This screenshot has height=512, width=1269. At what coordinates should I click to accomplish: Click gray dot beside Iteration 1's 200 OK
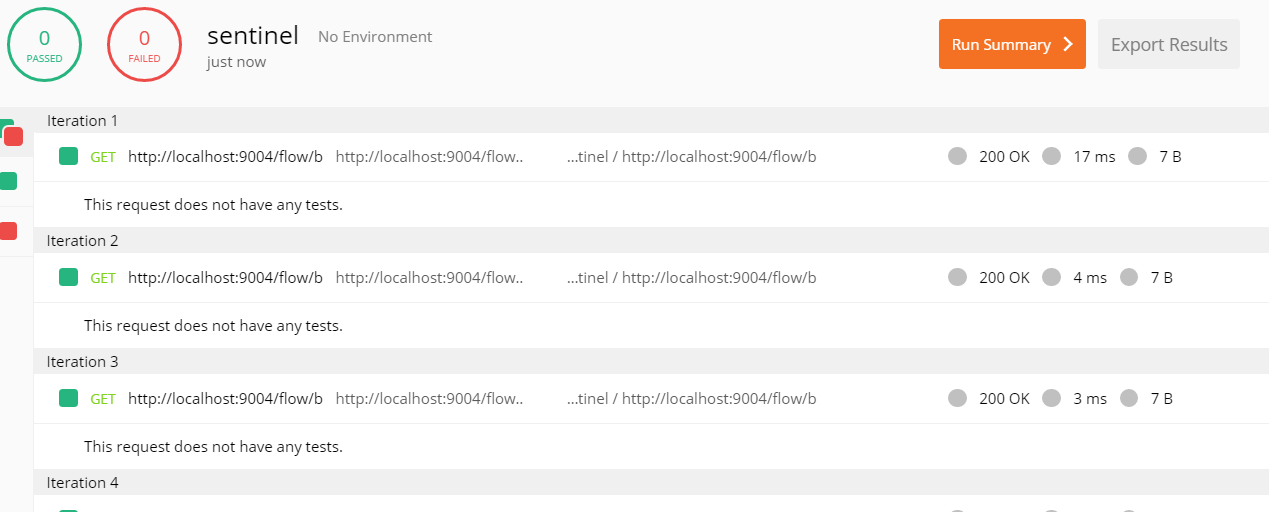(957, 156)
